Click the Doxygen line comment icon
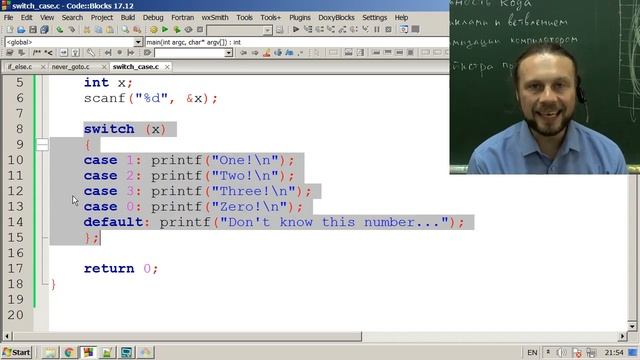This screenshot has width=640, height=360. click(x=48, y=53)
